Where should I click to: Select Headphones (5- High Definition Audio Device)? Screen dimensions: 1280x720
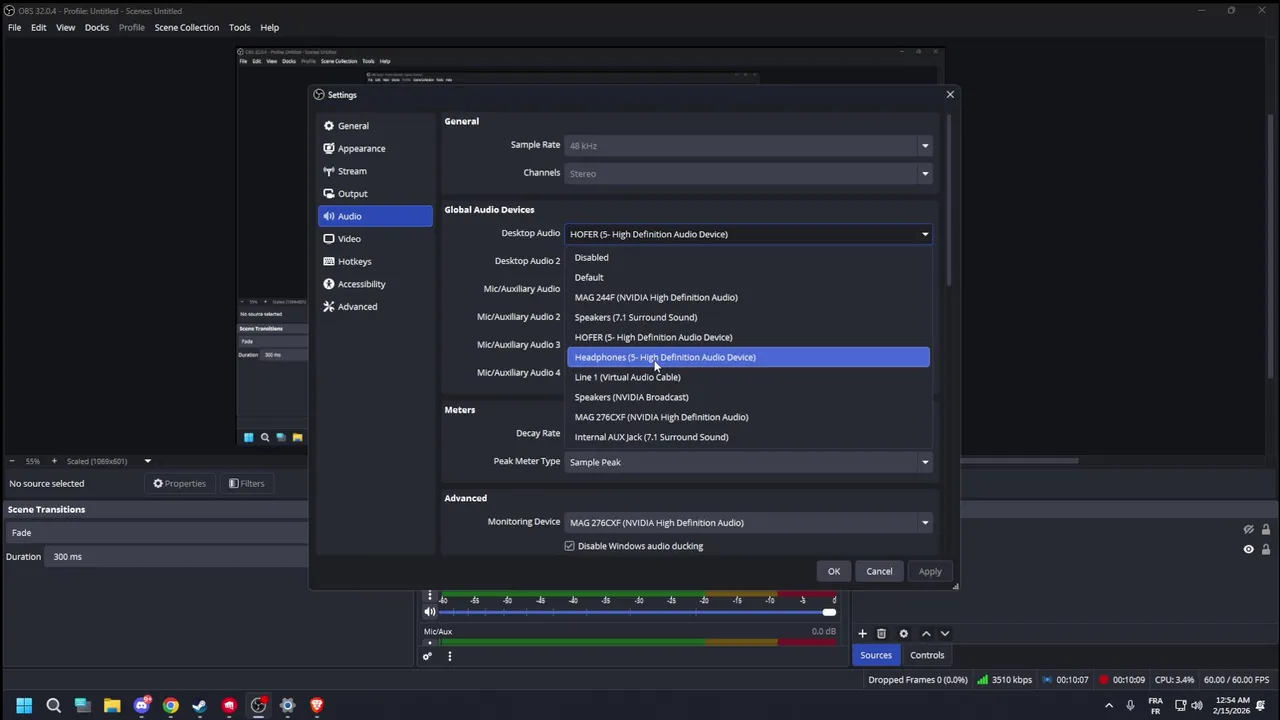(748, 357)
